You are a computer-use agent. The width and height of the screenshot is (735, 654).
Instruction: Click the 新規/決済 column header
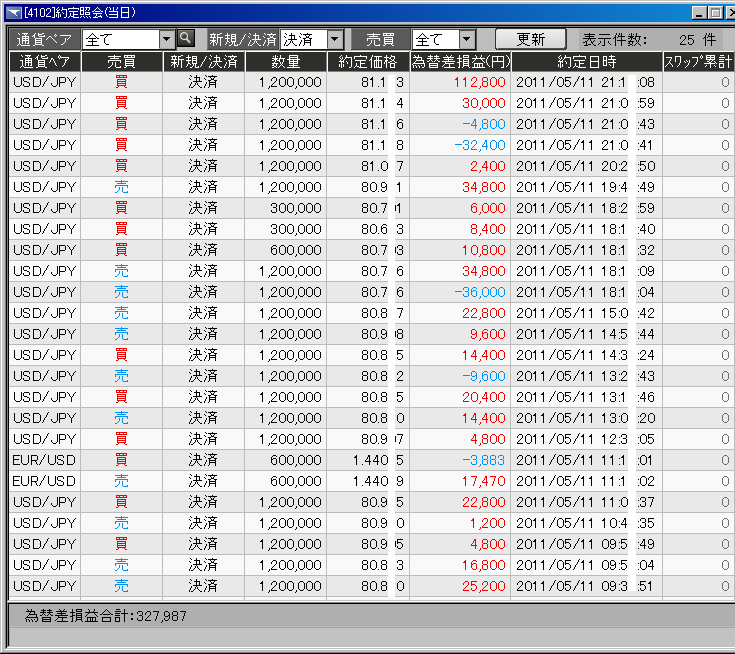204,61
